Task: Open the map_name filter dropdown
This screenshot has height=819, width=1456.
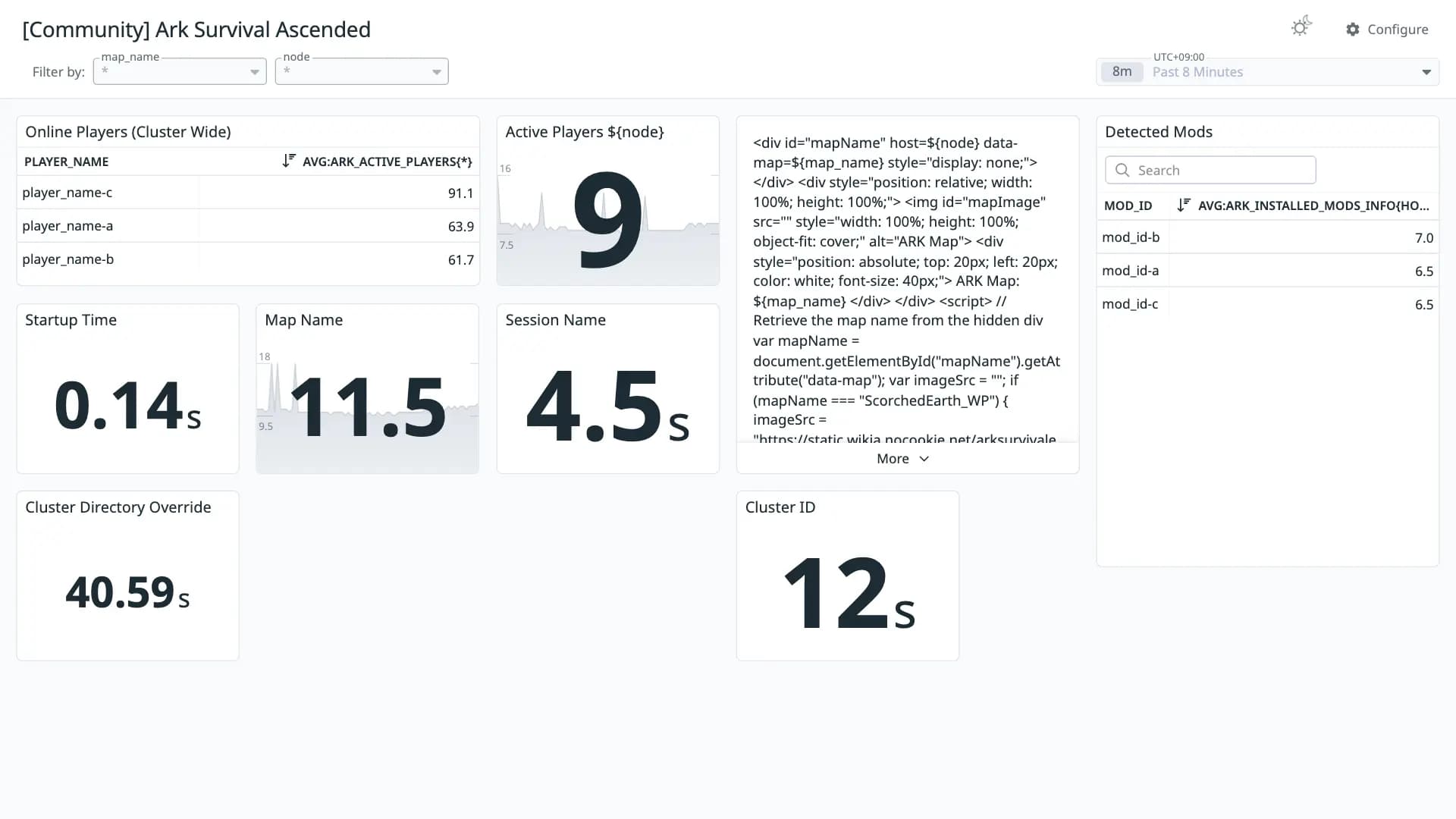Action: 180,71
